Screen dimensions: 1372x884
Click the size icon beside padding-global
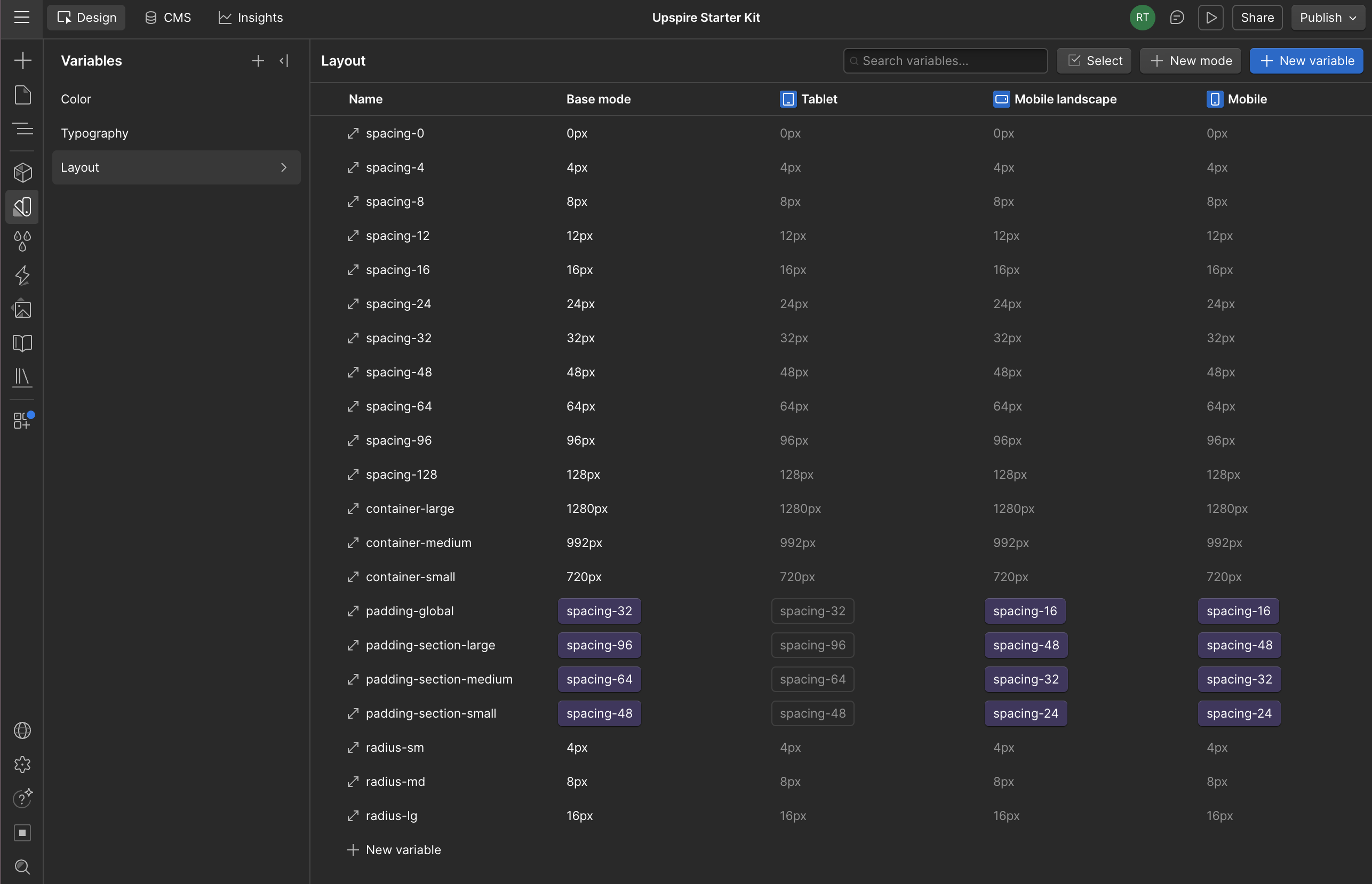tap(353, 611)
